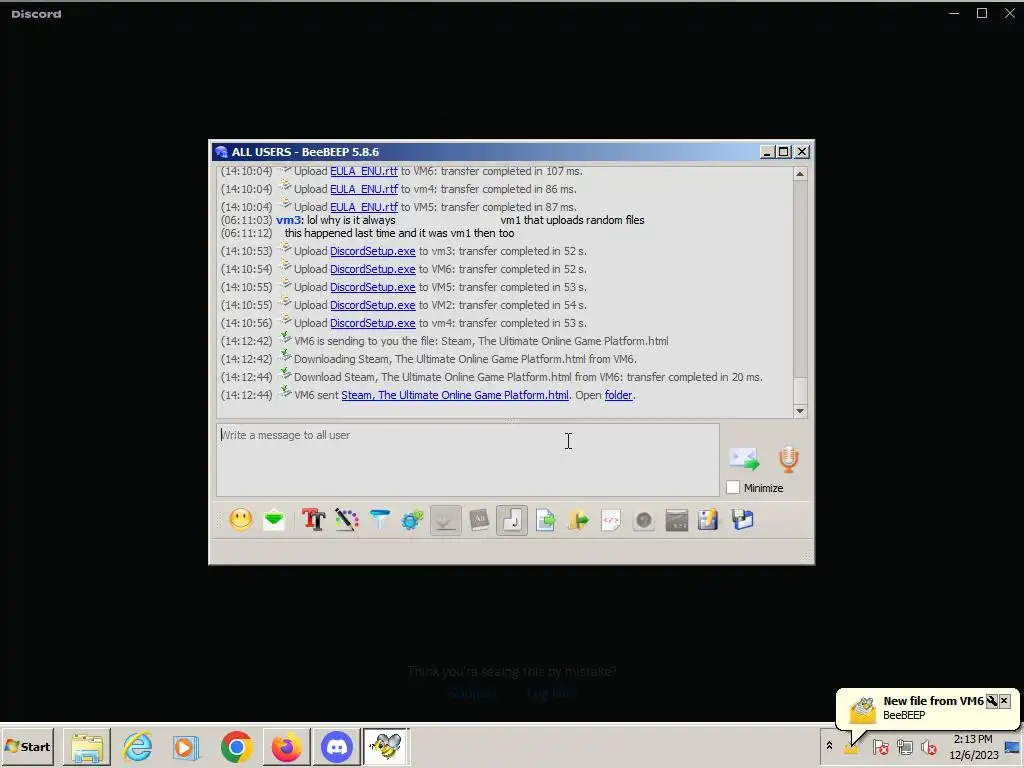Click the message input field
The width and height of the screenshot is (1024, 768).
click(468, 460)
